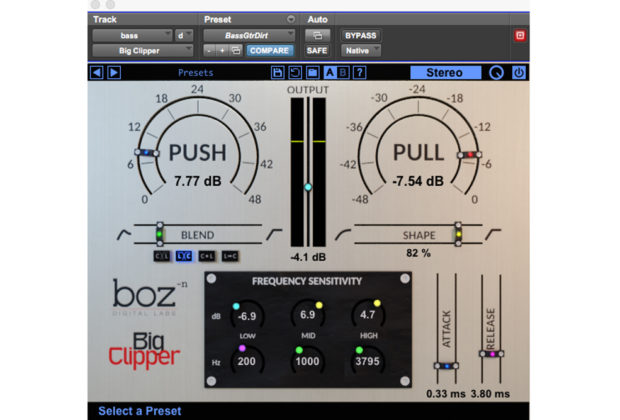Click the rounded curve icon left of SHAPE
Viewport: 620px width, 420px height.
coord(343,235)
